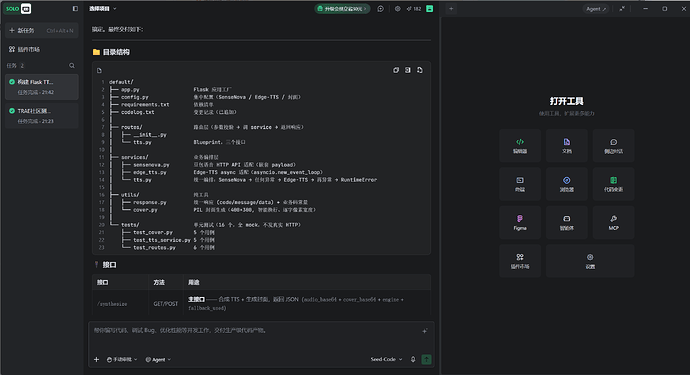The image size is (690, 375).
Task: Click the requirements.txt line in code
Action: [x=145, y=104]
